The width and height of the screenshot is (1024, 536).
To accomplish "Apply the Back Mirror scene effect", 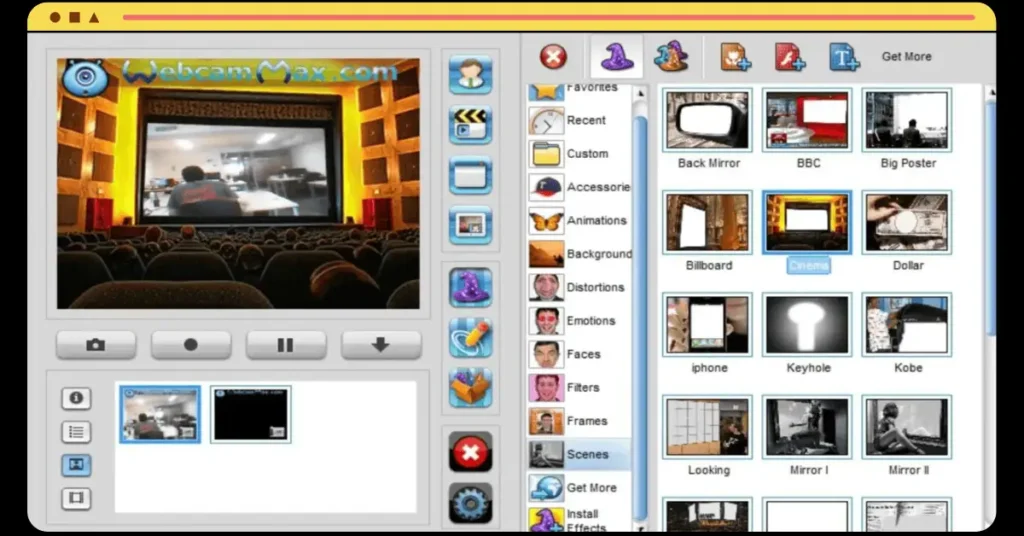I will click(708, 120).
